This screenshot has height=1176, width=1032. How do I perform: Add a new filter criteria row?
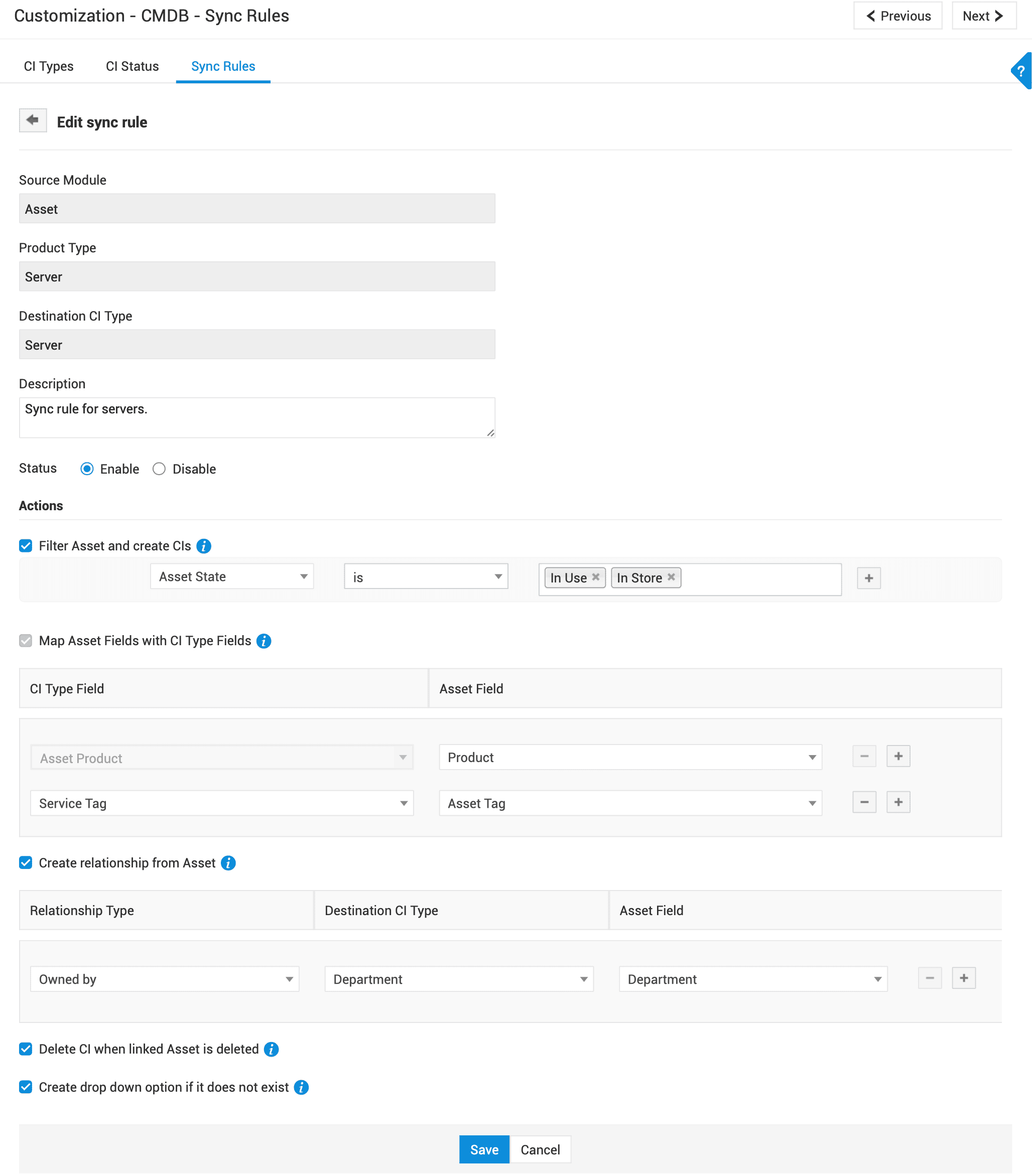pos(868,578)
